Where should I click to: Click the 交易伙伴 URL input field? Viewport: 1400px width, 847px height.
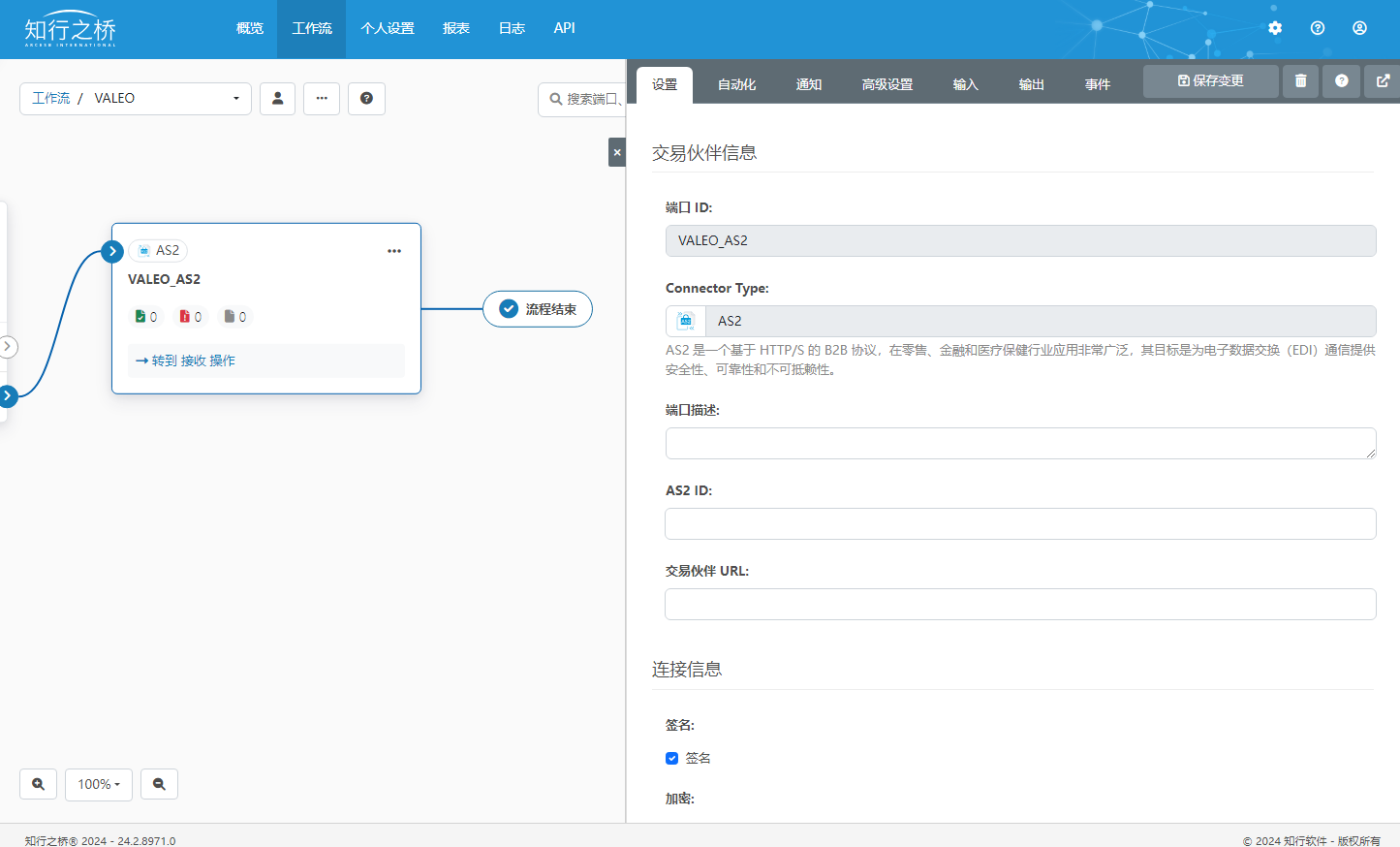(1020, 604)
